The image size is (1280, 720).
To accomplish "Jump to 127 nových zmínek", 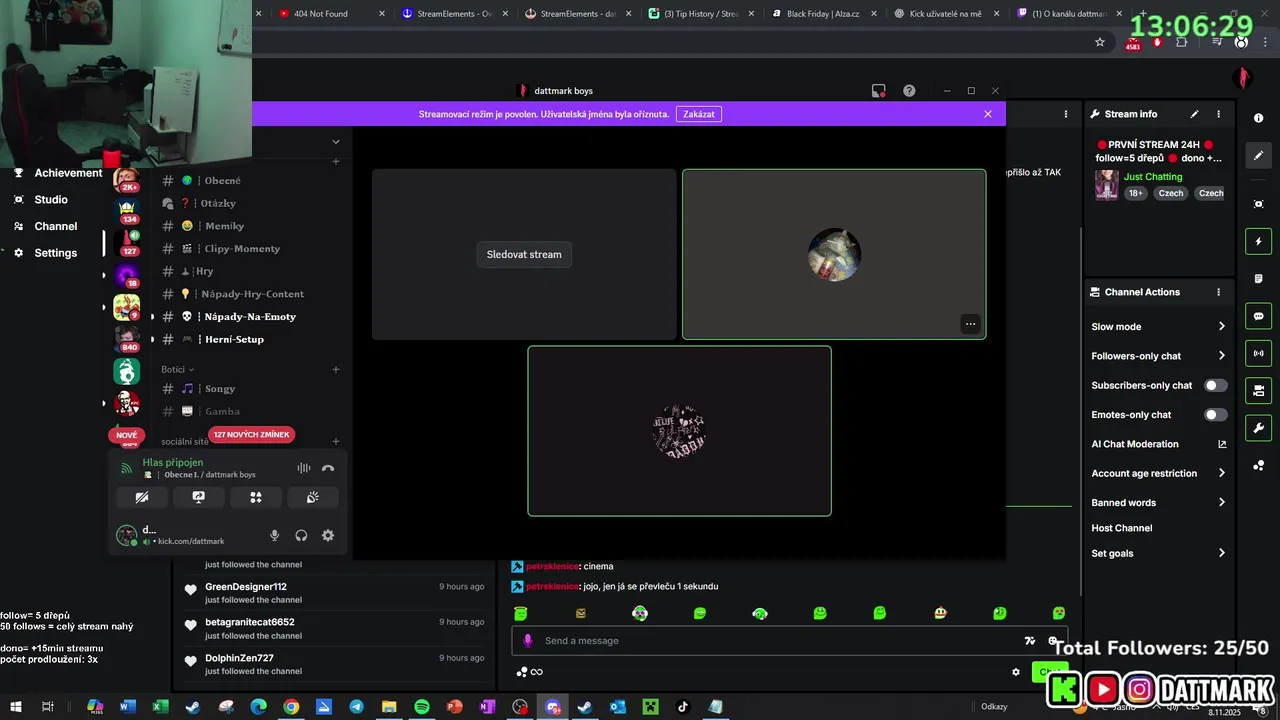I will [x=252, y=435].
